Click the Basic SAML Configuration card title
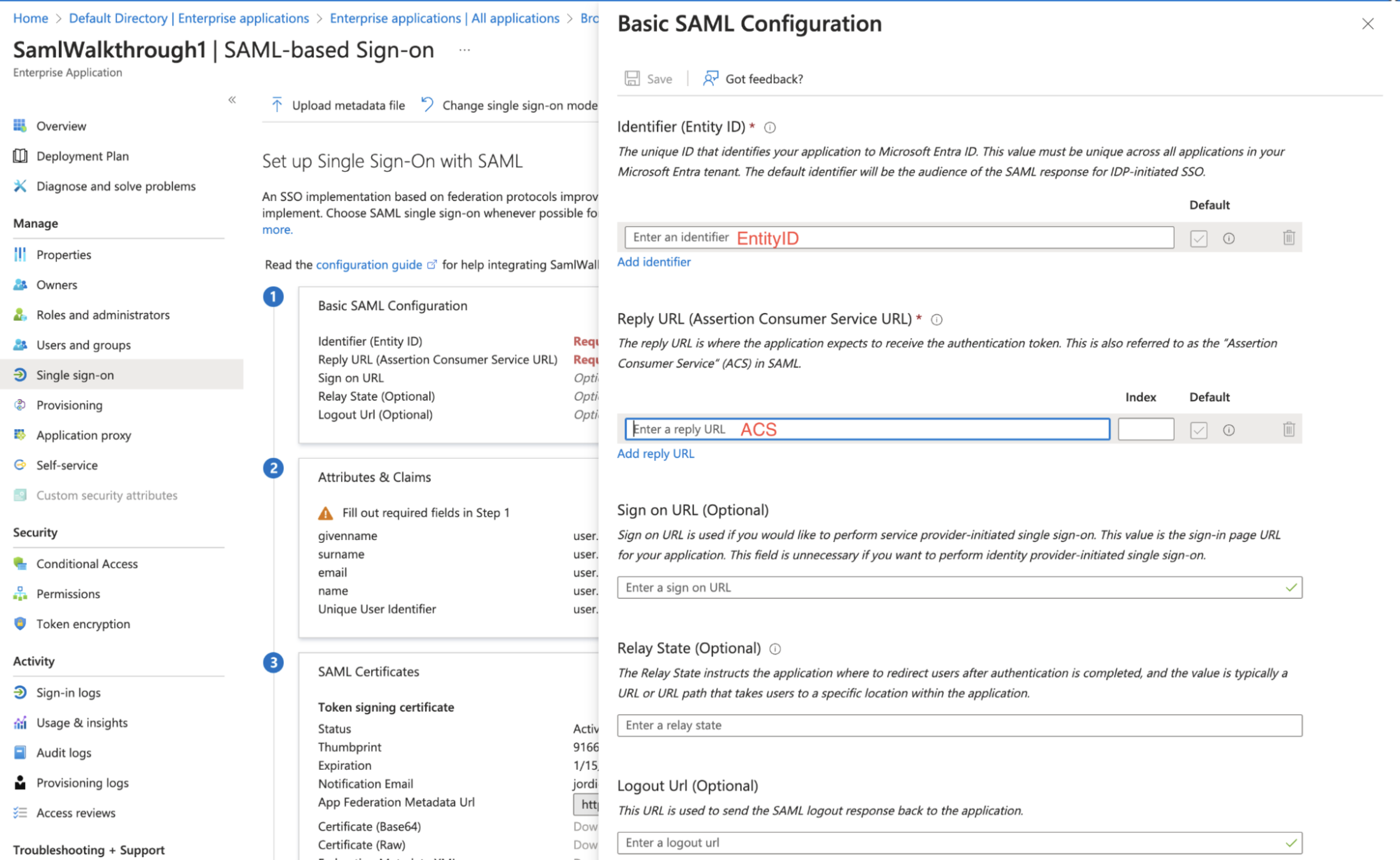 tap(392, 306)
